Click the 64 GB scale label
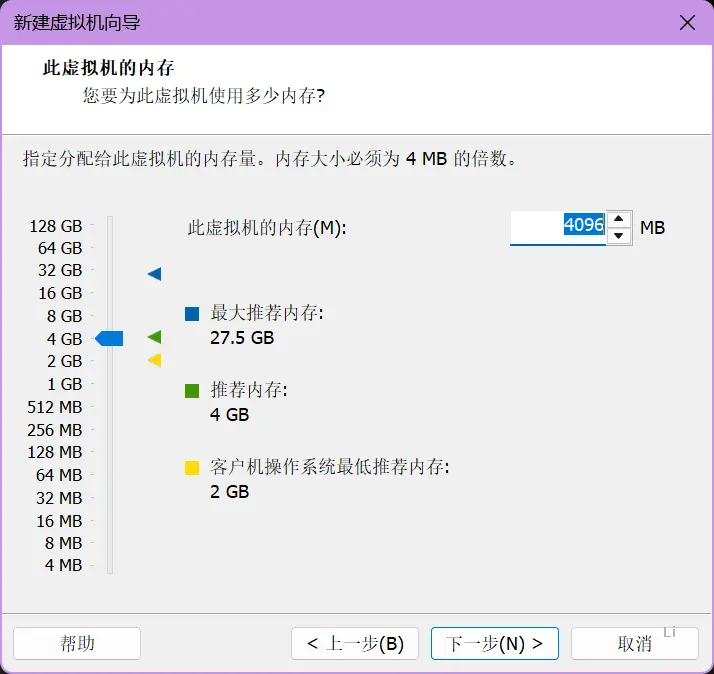The width and height of the screenshot is (714, 674). [60, 248]
